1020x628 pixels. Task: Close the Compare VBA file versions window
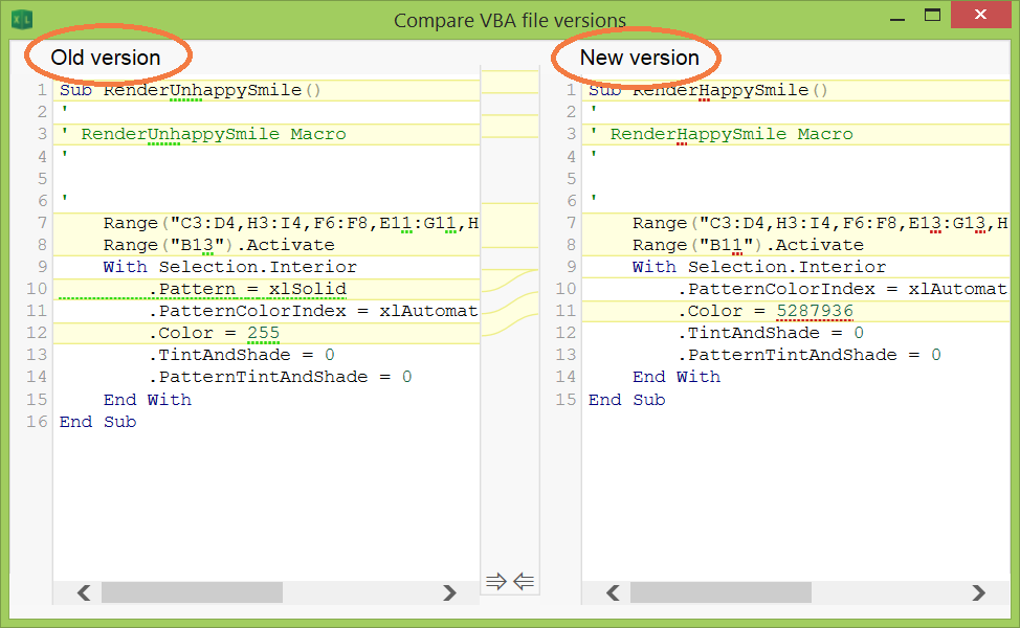980,14
